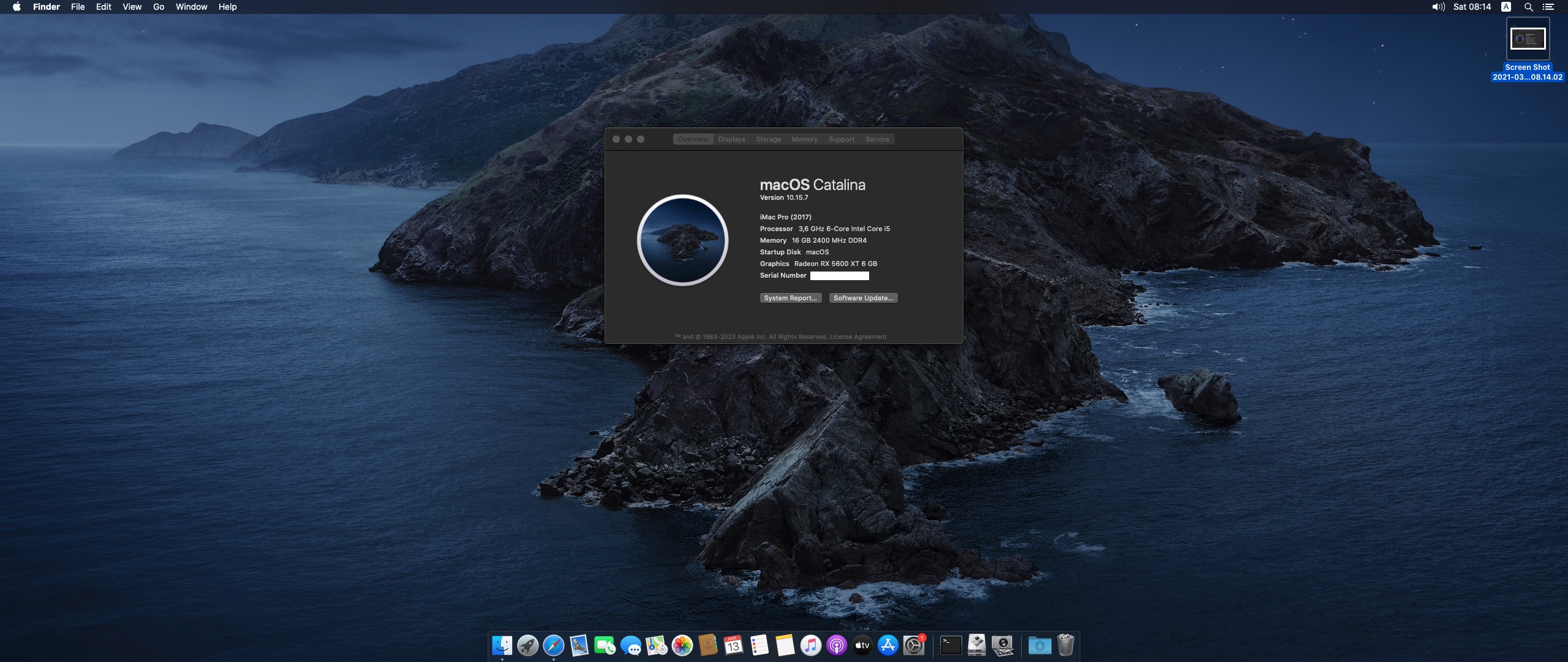
Task: Open the Trash in Dock
Action: pyautogui.click(x=1065, y=645)
